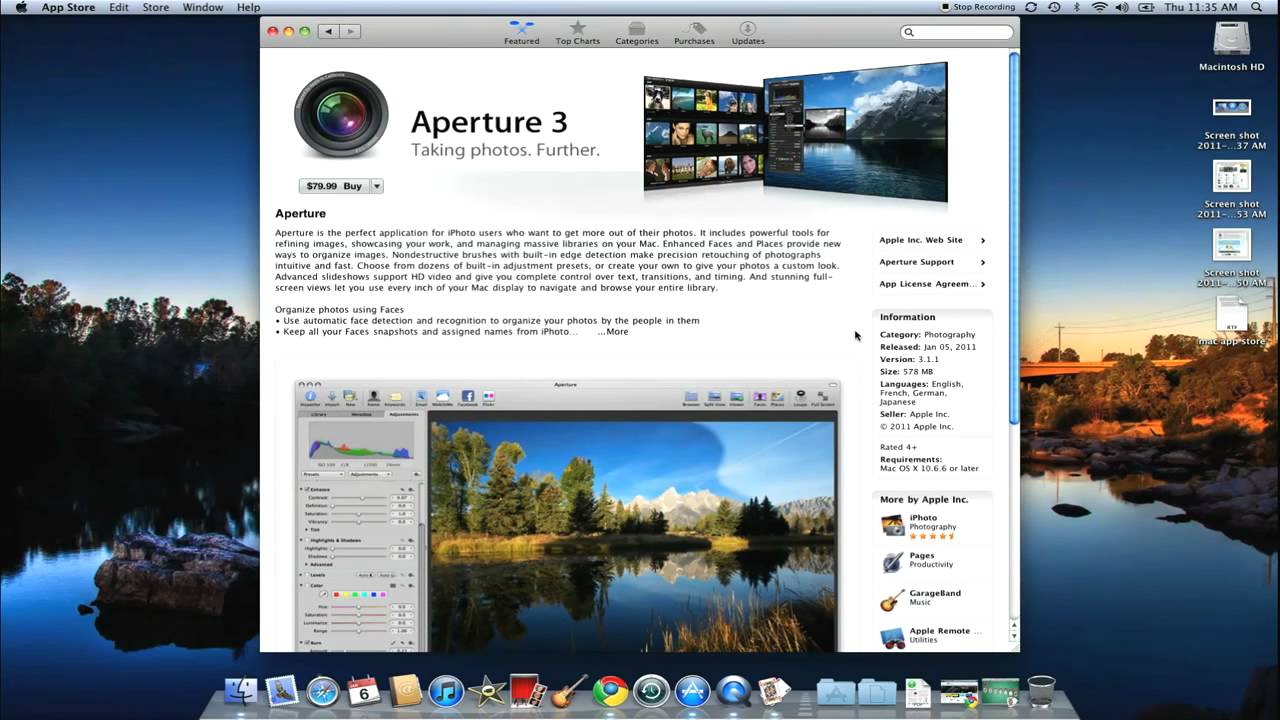This screenshot has width=1280, height=720.
Task: Open Mail from the Dock
Action: click(x=282, y=691)
